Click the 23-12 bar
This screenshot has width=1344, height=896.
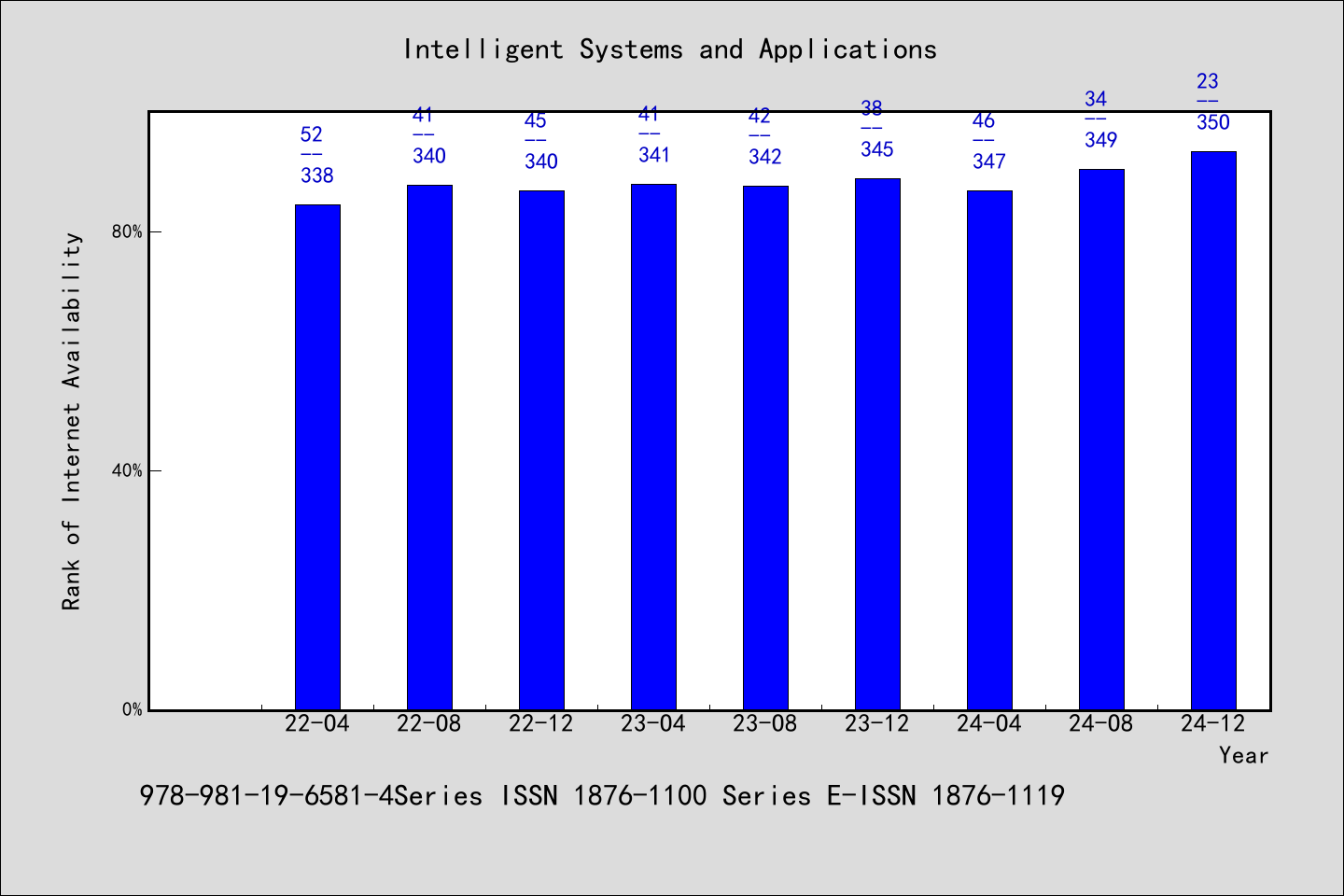[x=877, y=444]
